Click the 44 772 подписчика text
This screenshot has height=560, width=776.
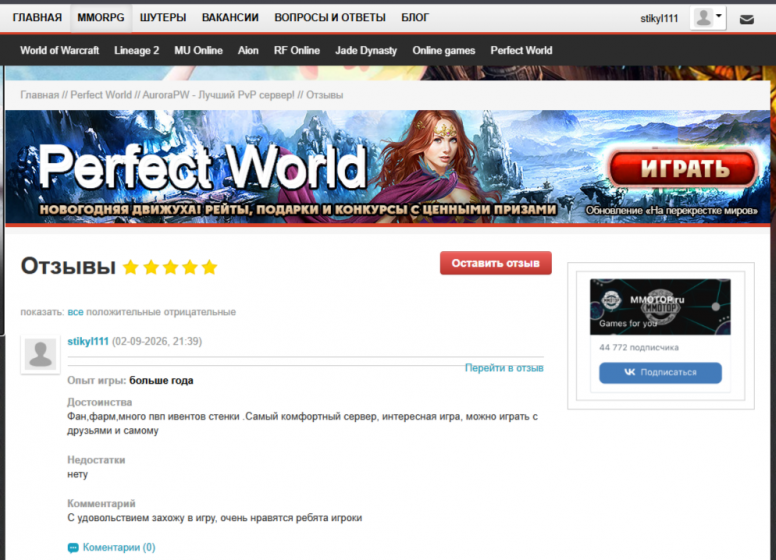point(639,347)
